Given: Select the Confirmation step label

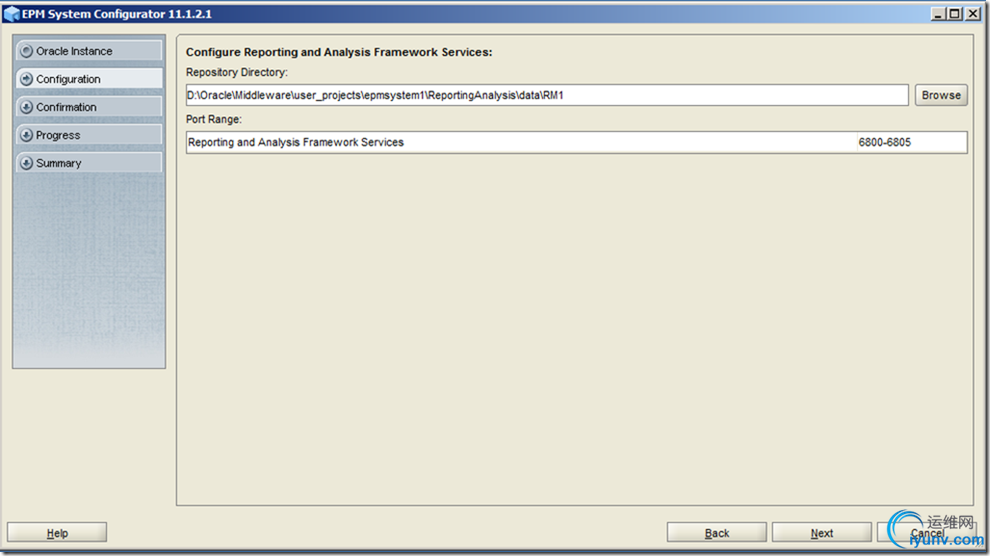Looking at the screenshot, I should (x=66, y=107).
